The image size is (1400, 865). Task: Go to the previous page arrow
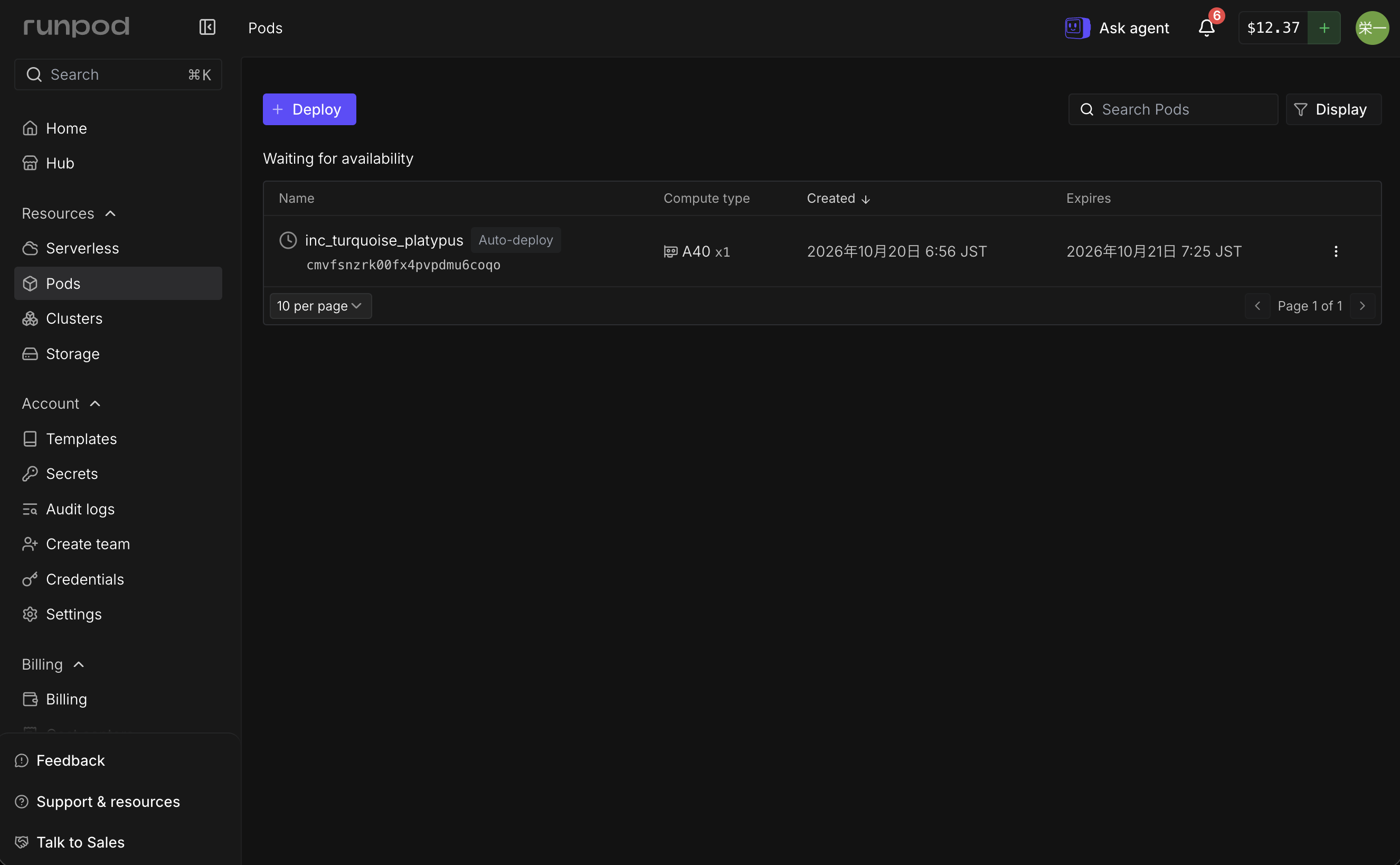1257,306
